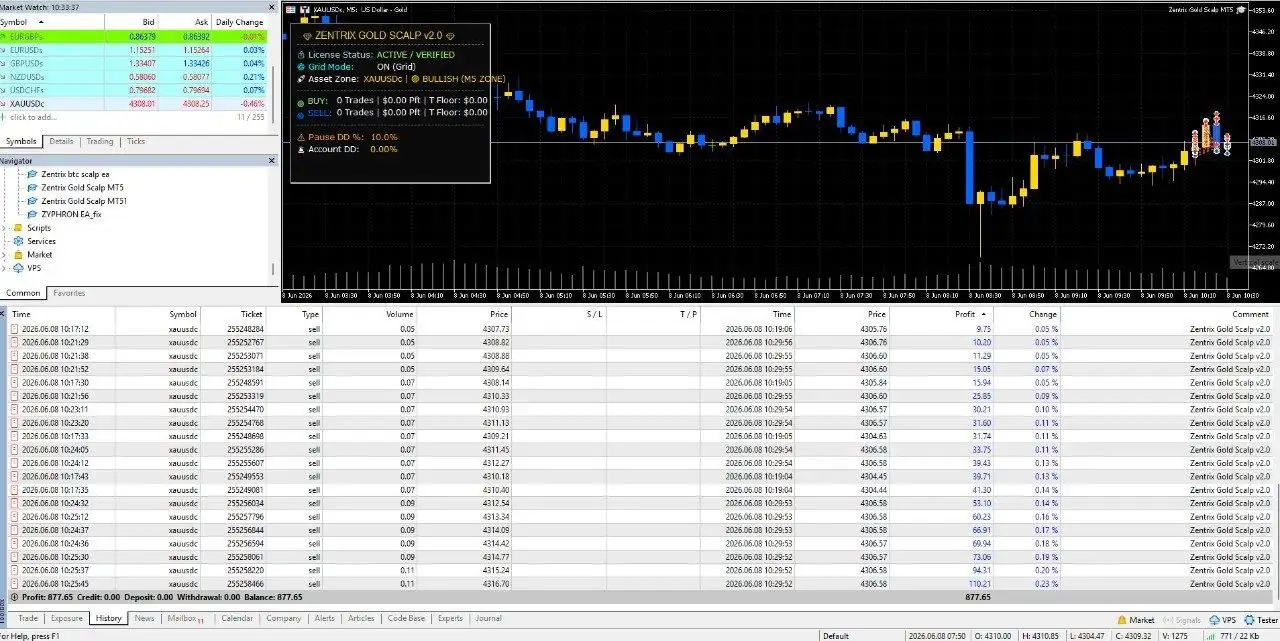
Task: Expand the VPS node in Navigator
Action: [x=6, y=268]
